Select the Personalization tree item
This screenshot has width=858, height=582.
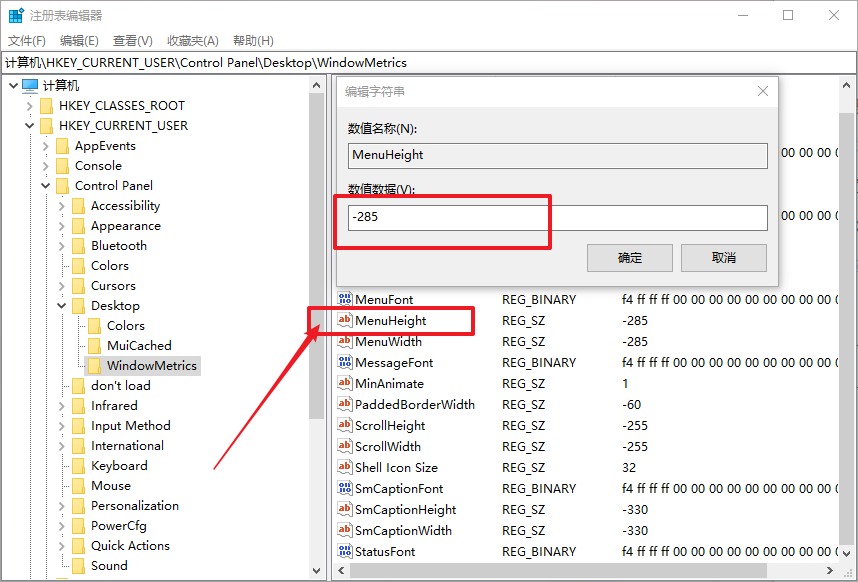pos(135,506)
